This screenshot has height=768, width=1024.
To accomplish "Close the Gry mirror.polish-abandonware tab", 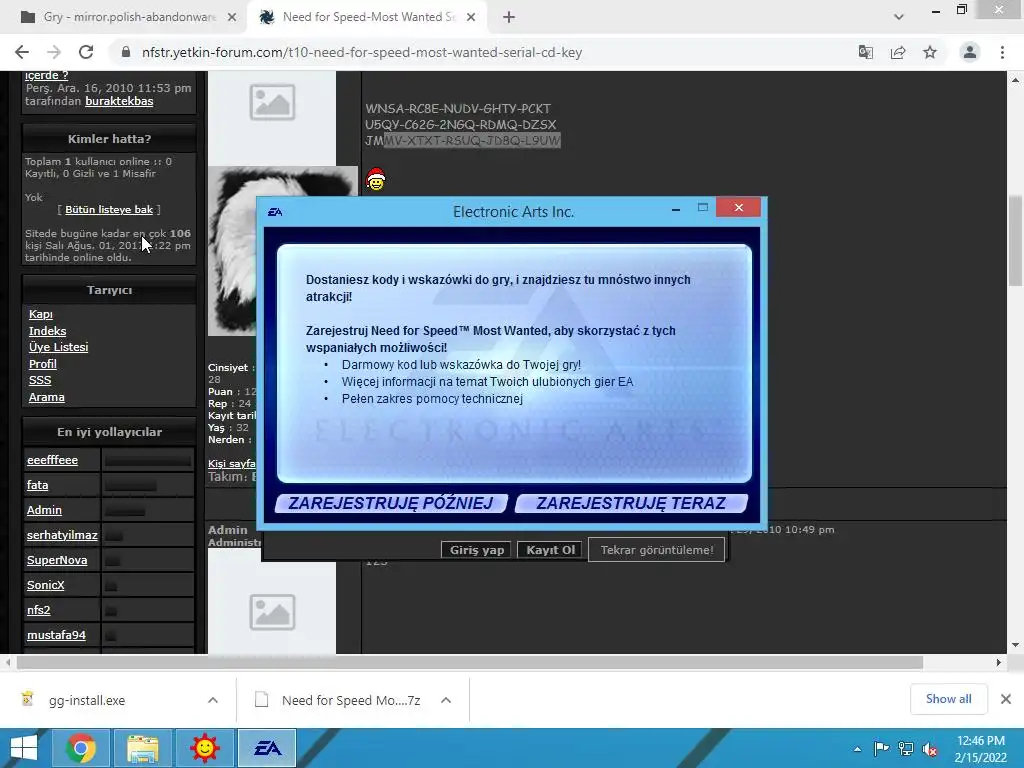I will (231, 17).
